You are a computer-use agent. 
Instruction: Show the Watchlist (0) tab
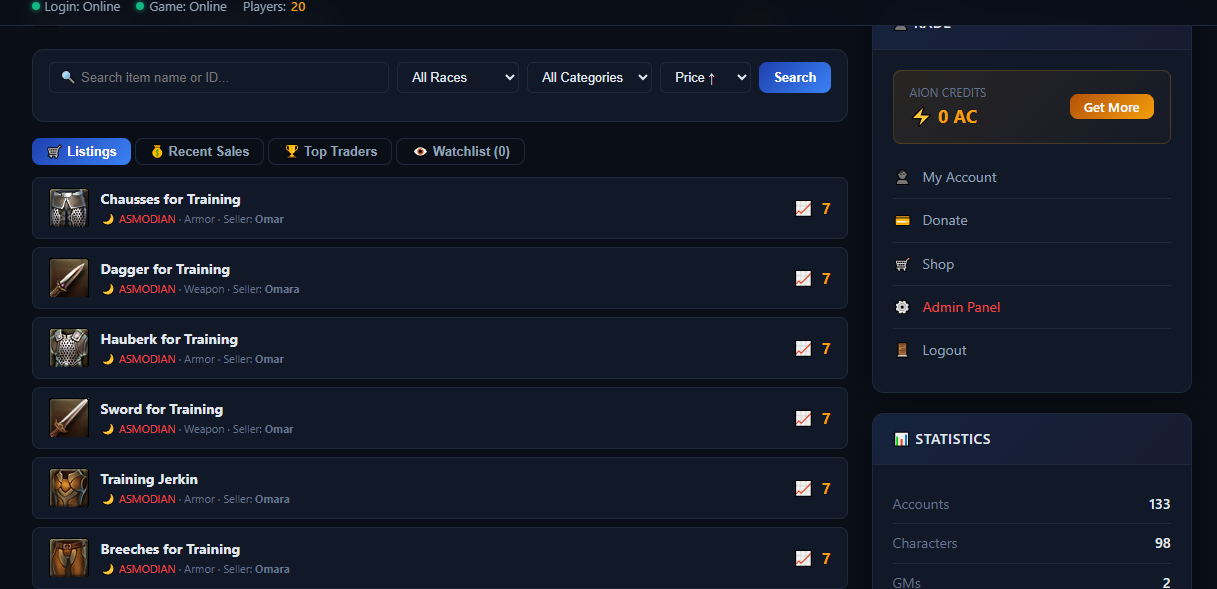461,151
